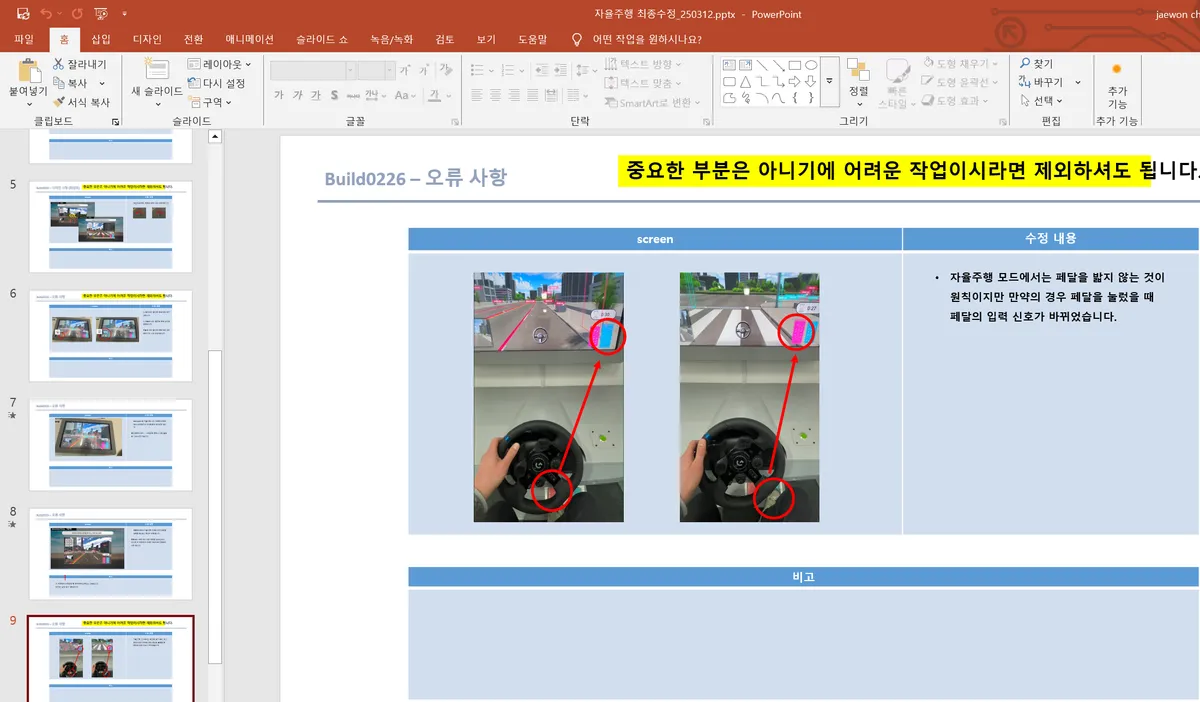
Task: Click the Redo icon in title bar
Action: (76, 14)
